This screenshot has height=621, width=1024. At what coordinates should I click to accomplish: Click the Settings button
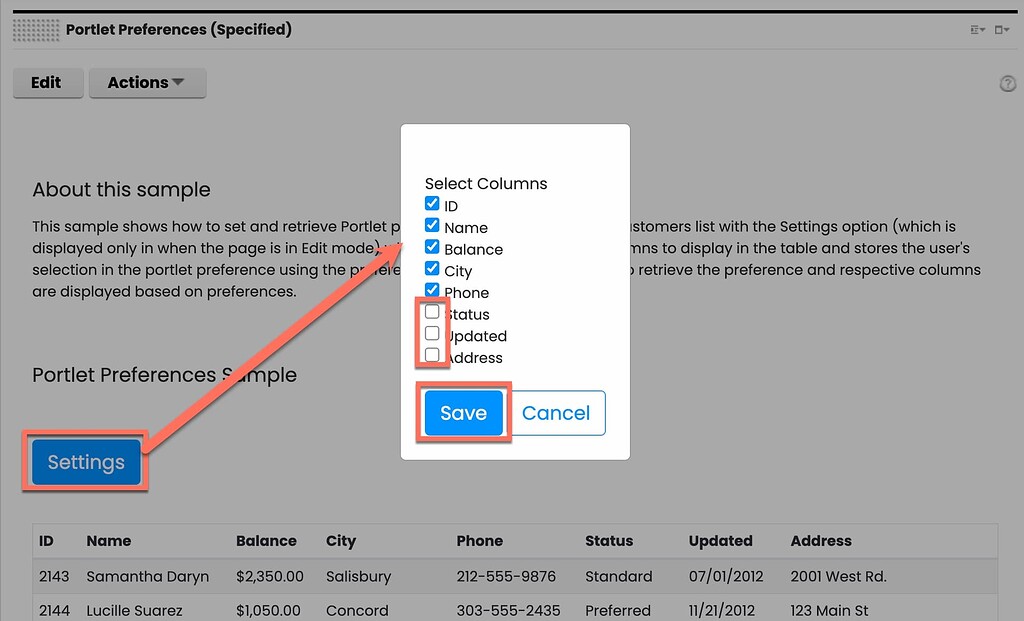(x=85, y=462)
